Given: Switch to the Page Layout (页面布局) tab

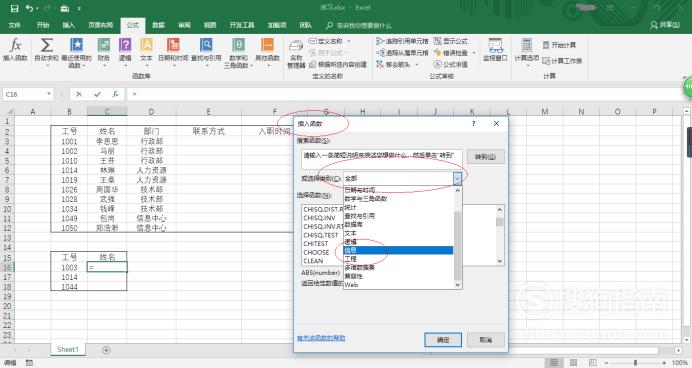Looking at the screenshot, I should (101, 25).
